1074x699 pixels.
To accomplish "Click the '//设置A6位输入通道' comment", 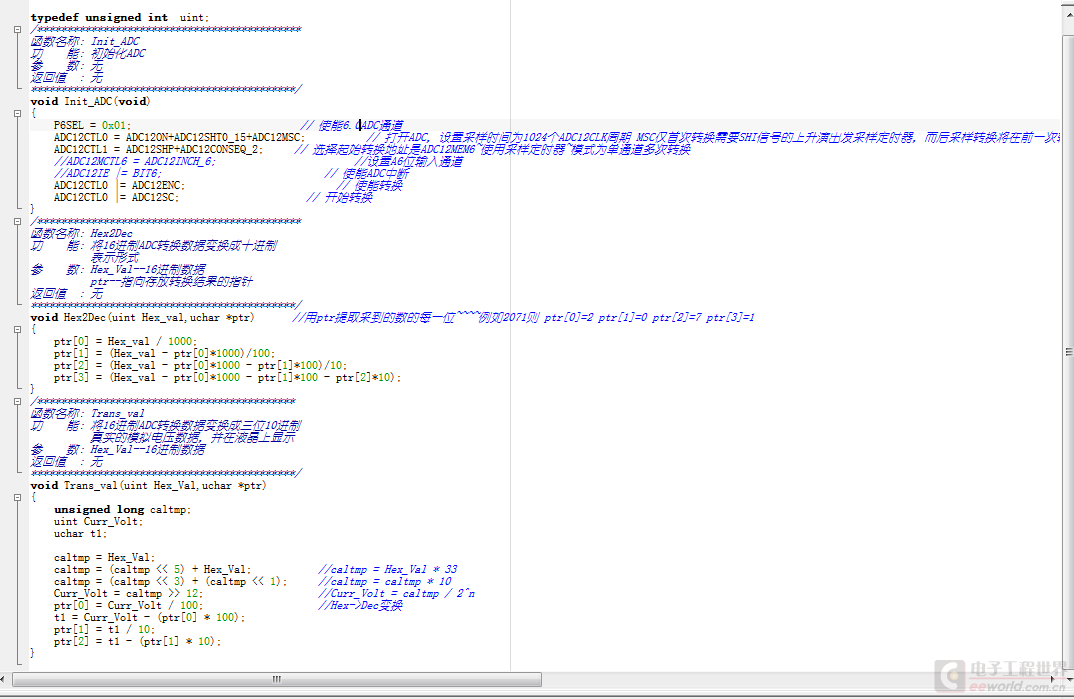I will (410, 162).
